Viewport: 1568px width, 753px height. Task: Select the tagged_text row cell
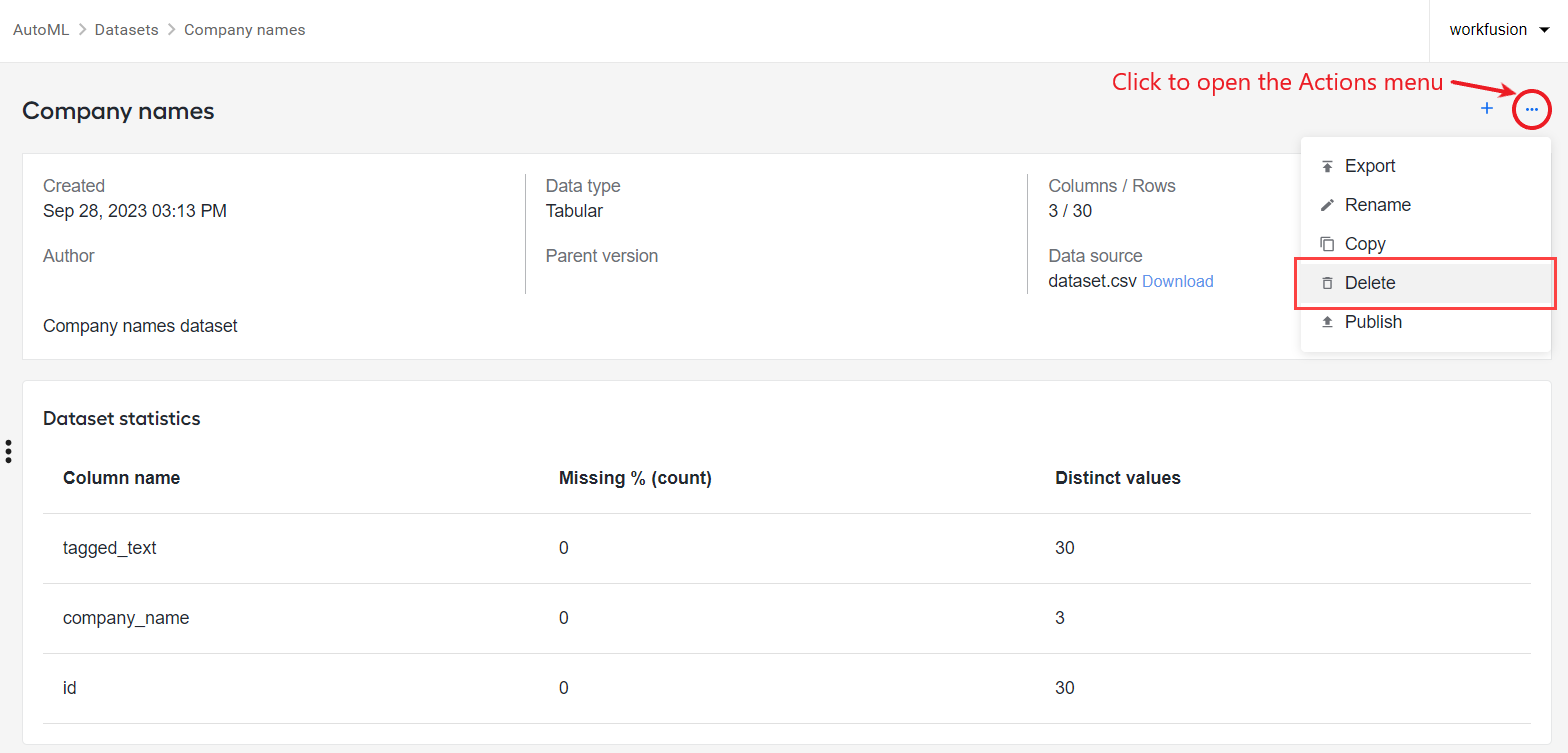point(110,548)
